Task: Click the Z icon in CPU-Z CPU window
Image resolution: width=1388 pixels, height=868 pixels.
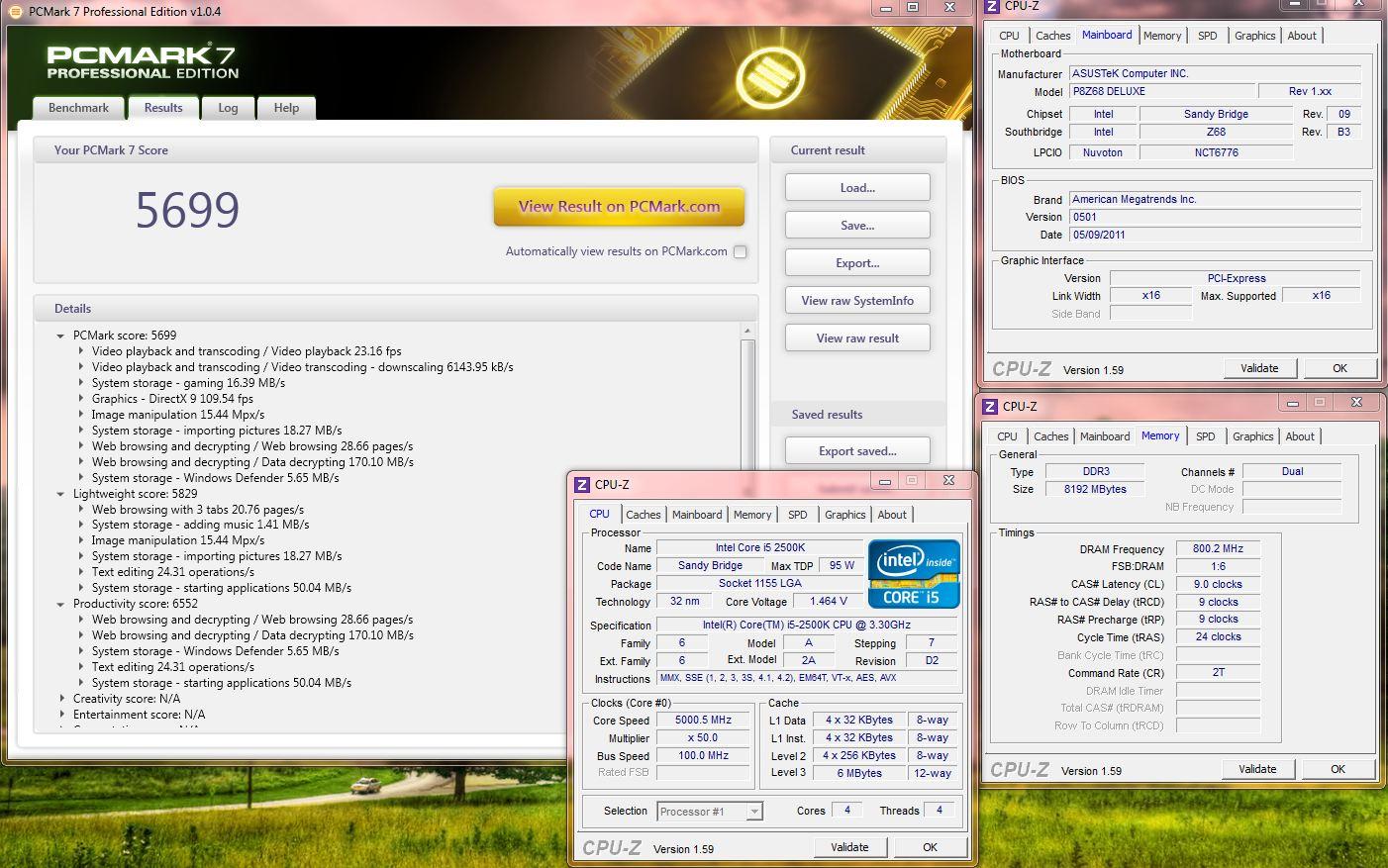Action: [582, 485]
